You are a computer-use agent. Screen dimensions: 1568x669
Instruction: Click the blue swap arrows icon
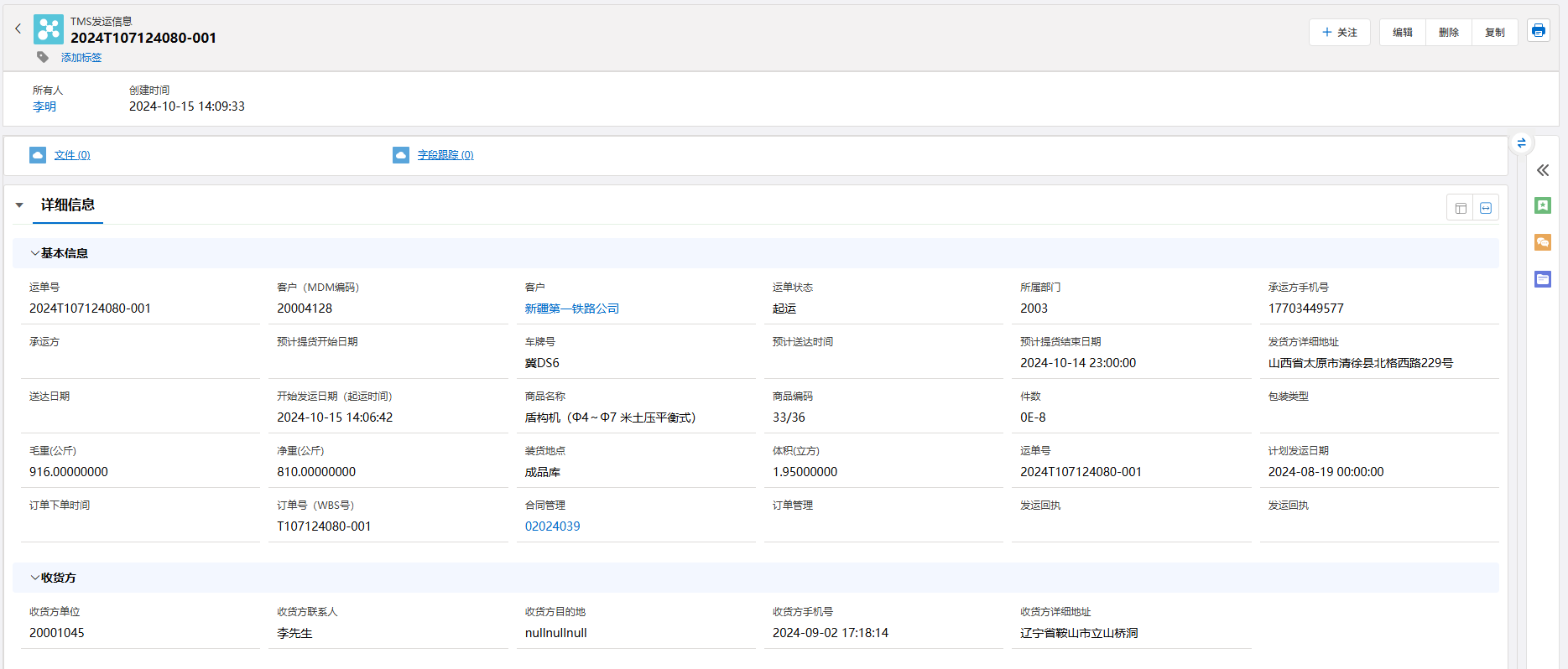click(1521, 143)
